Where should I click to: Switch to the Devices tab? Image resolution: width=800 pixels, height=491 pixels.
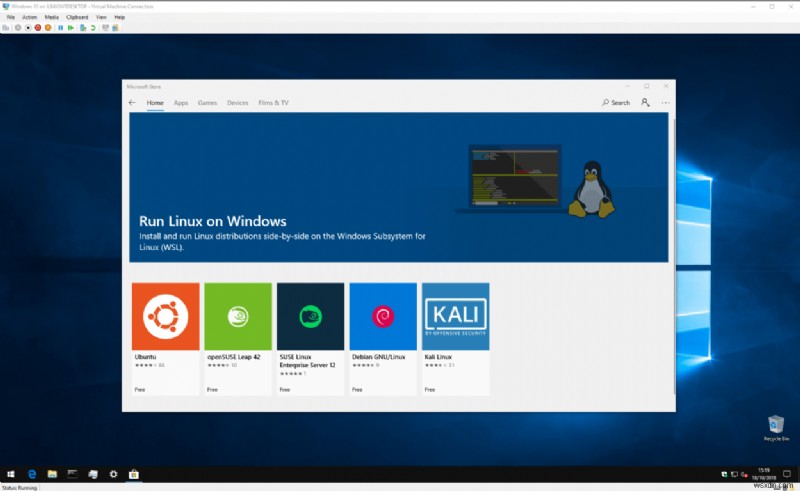pos(237,103)
